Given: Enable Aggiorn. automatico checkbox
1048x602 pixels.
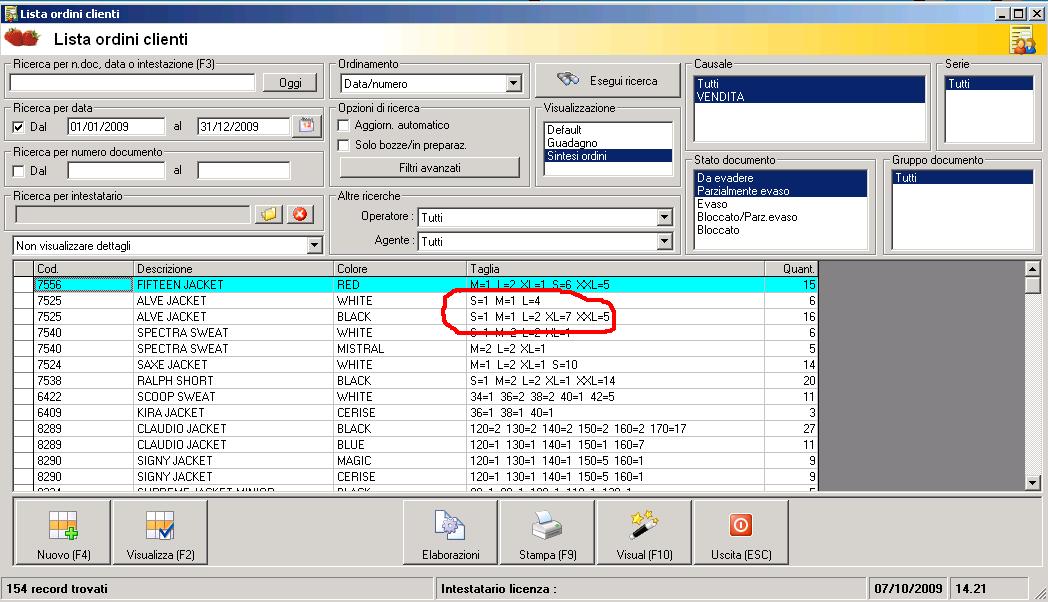Looking at the screenshot, I should (x=344, y=126).
